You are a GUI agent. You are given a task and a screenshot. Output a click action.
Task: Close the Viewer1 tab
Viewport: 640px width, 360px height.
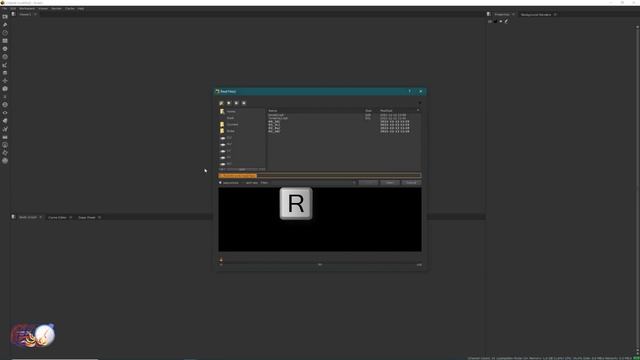[36, 14]
